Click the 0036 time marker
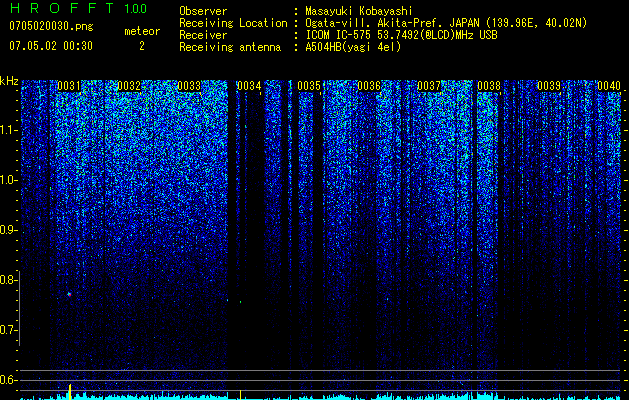 point(369,86)
